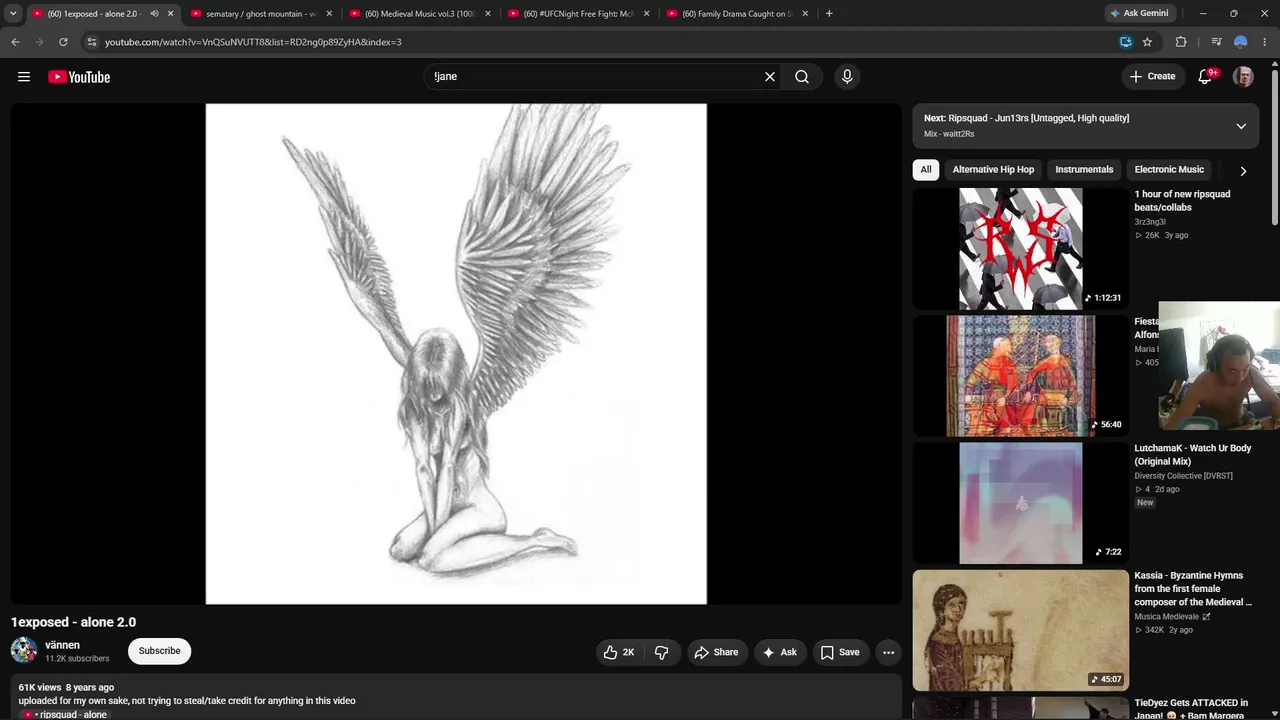Click the install app icon in address bar
This screenshot has width=1280, height=720.
tap(1126, 42)
